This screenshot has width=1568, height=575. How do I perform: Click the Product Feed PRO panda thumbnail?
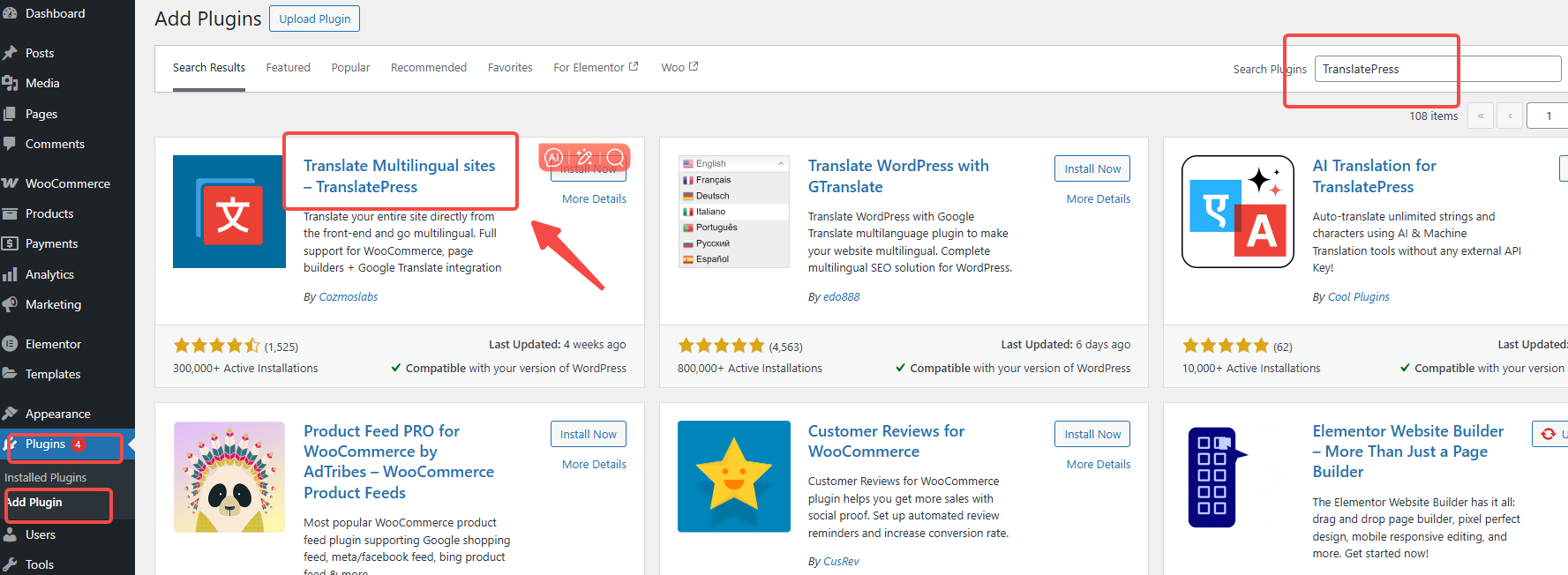229,476
